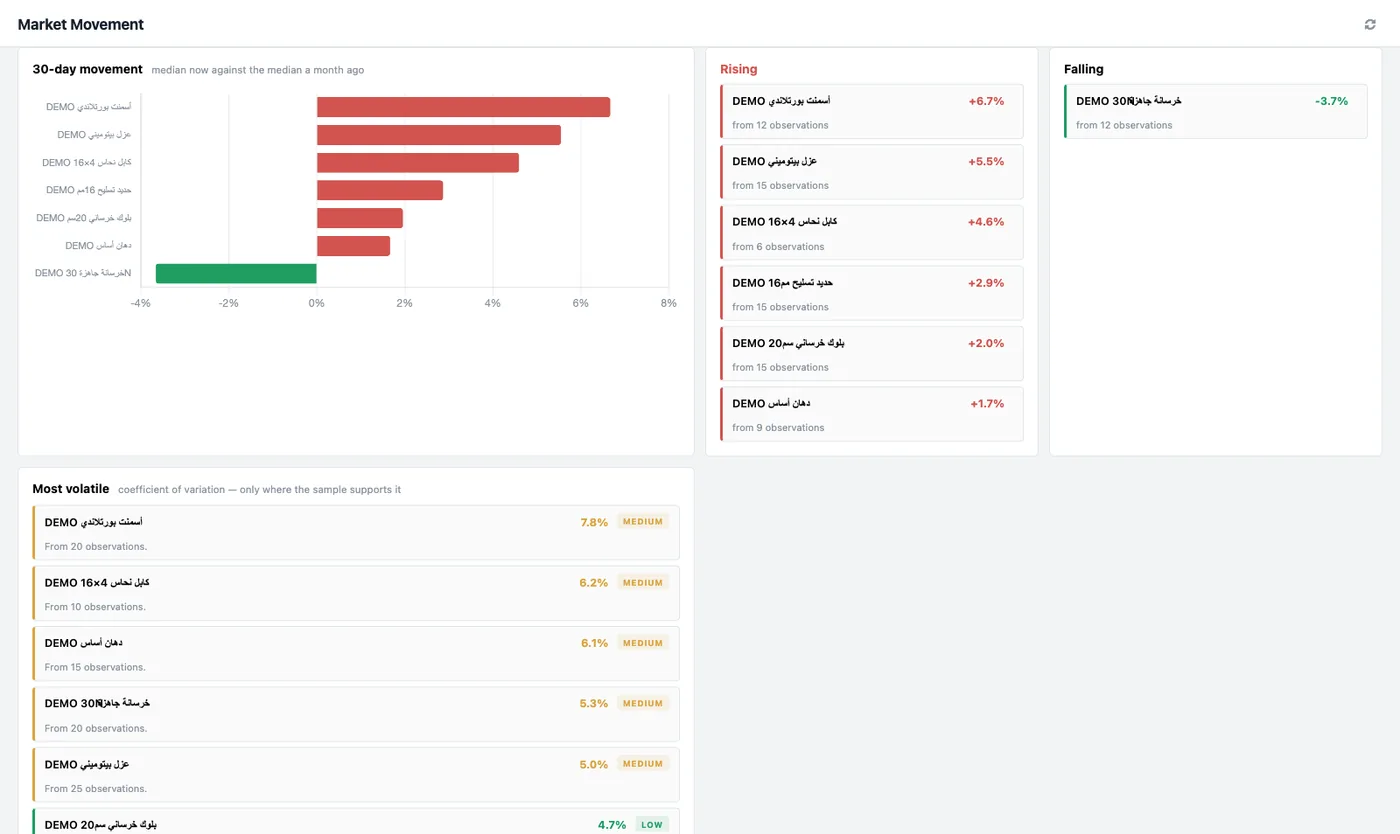The width and height of the screenshot is (1400, 834).
Task: Click the 'Market Movement' page title
Action: tap(81, 24)
